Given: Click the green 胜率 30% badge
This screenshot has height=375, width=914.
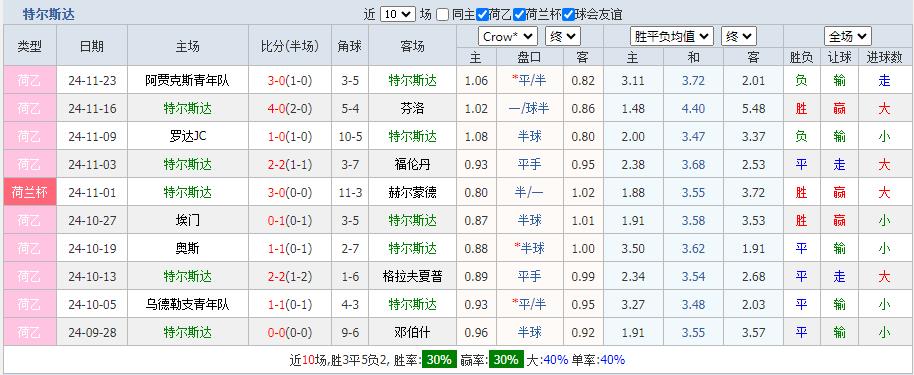Looking at the screenshot, I should [439, 360].
